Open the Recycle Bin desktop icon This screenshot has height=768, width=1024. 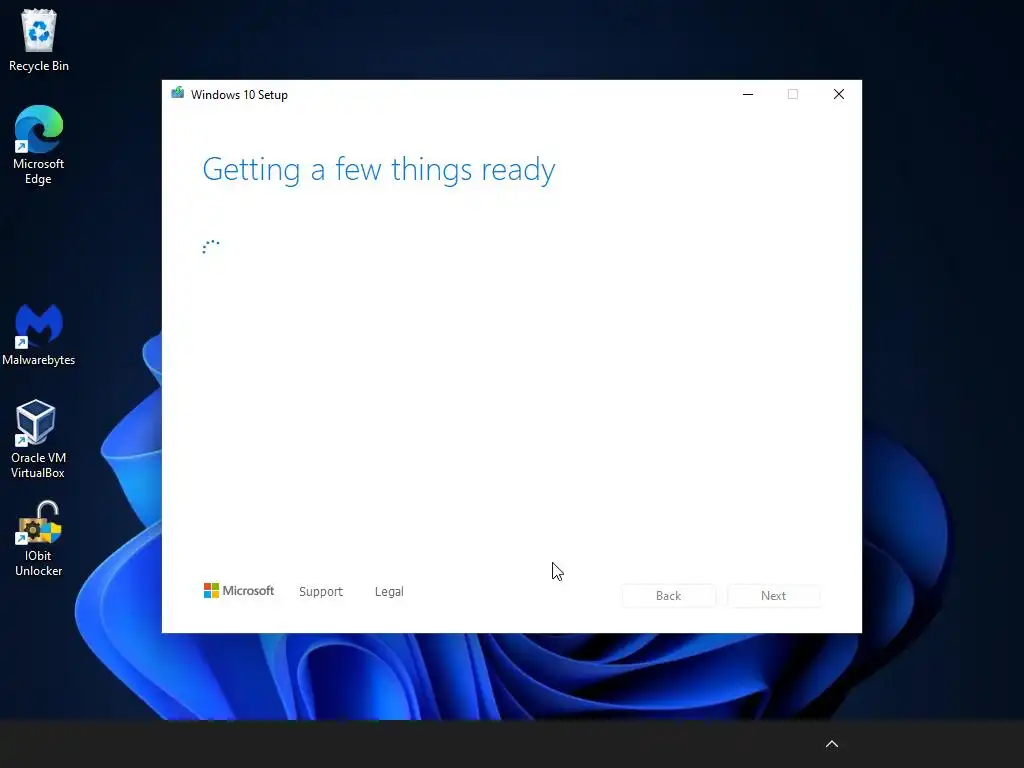pyautogui.click(x=39, y=40)
